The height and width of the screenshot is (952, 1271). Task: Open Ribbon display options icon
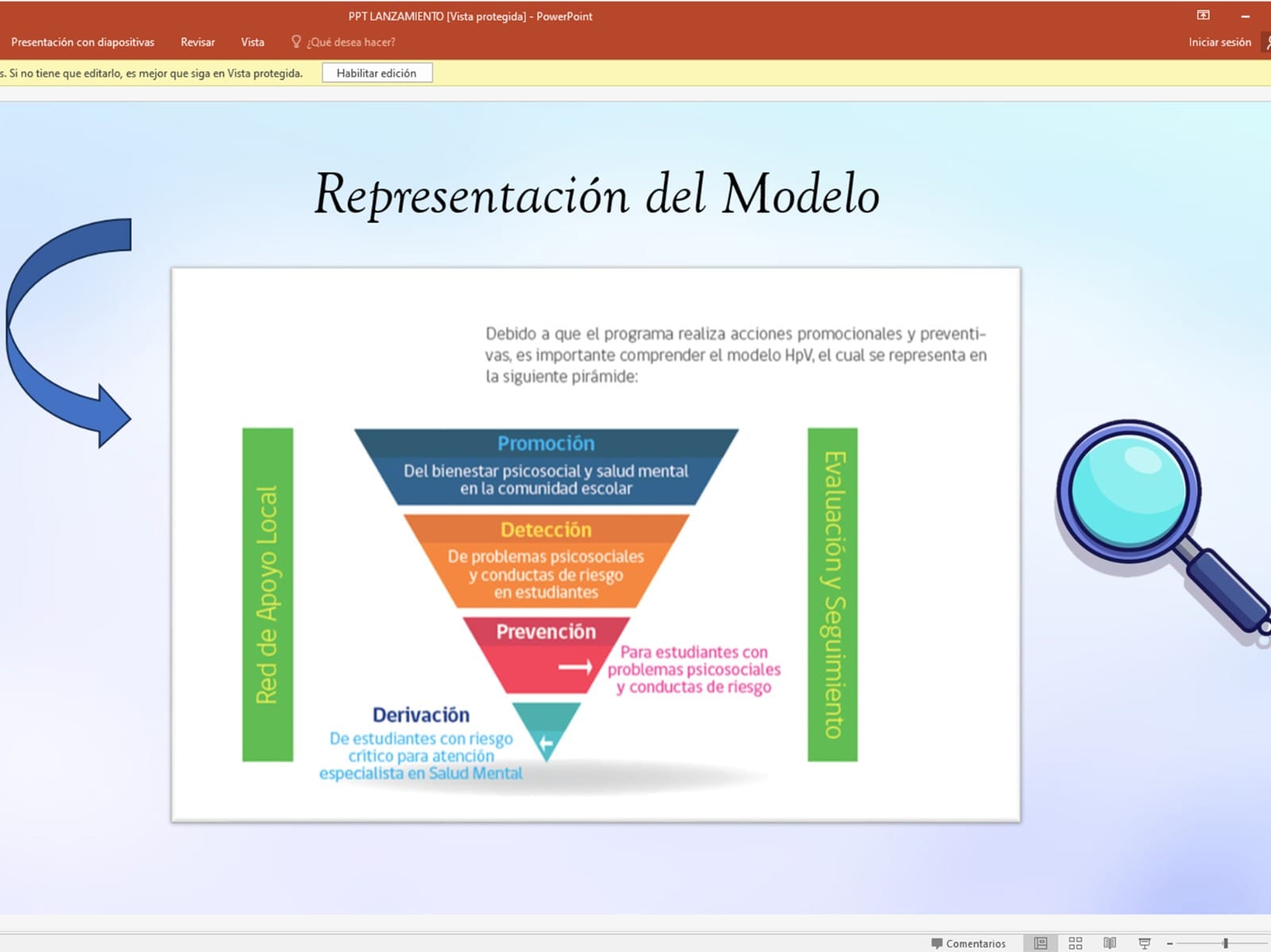(1203, 15)
